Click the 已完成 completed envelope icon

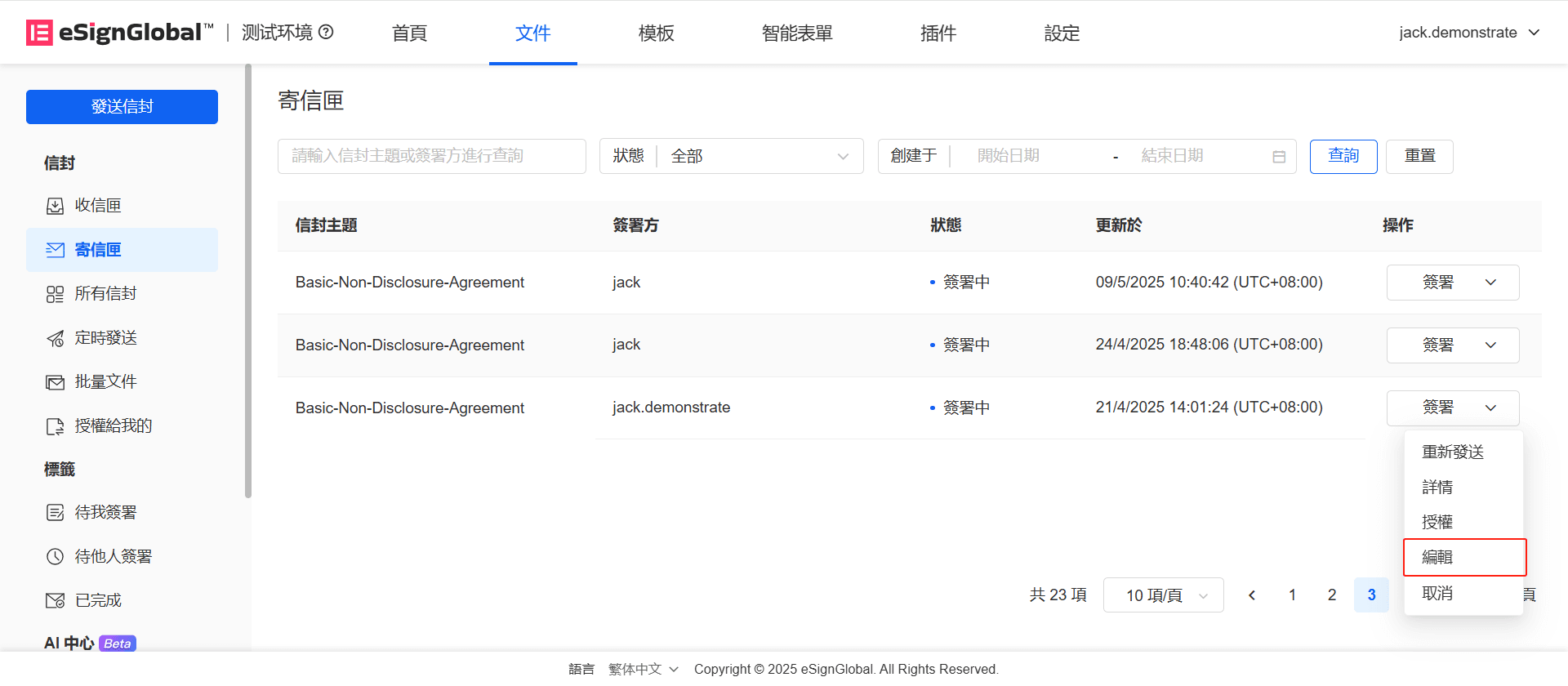pyautogui.click(x=55, y=601)
